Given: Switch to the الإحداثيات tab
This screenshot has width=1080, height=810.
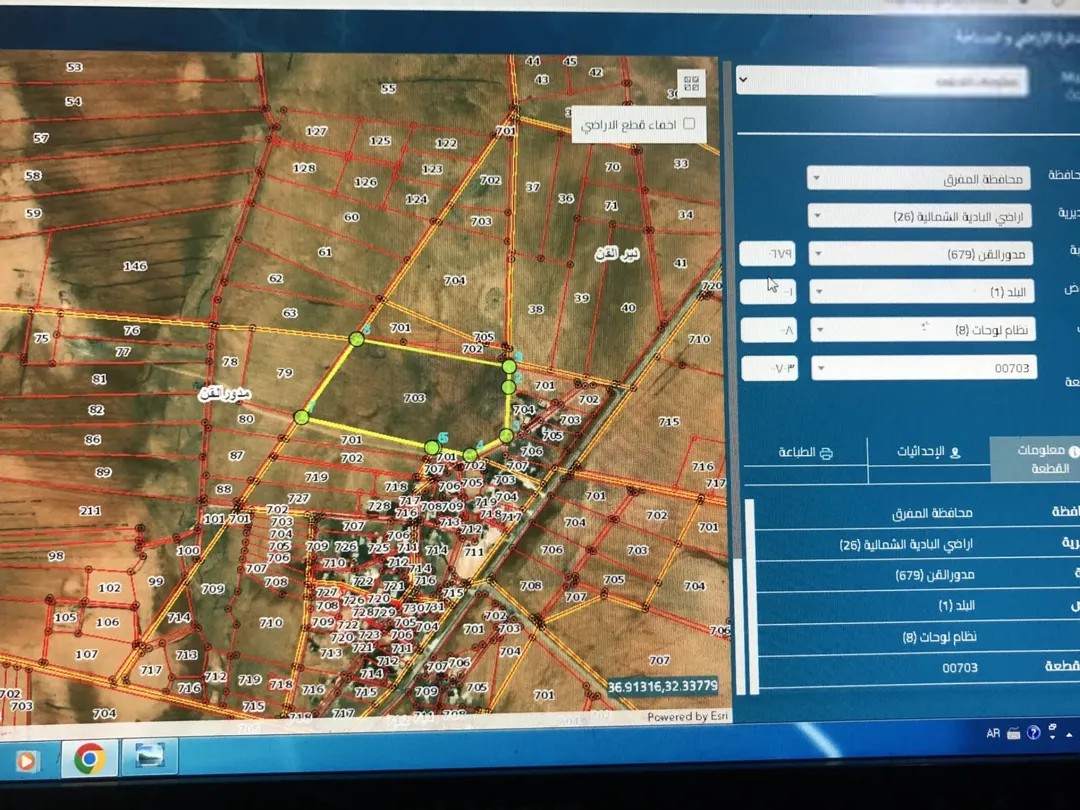Looking at the screenshot, I should (928, 453).
